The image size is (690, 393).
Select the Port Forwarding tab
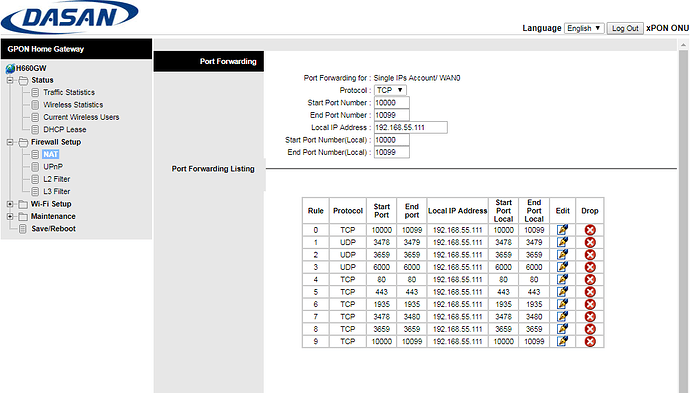(209, 61)
